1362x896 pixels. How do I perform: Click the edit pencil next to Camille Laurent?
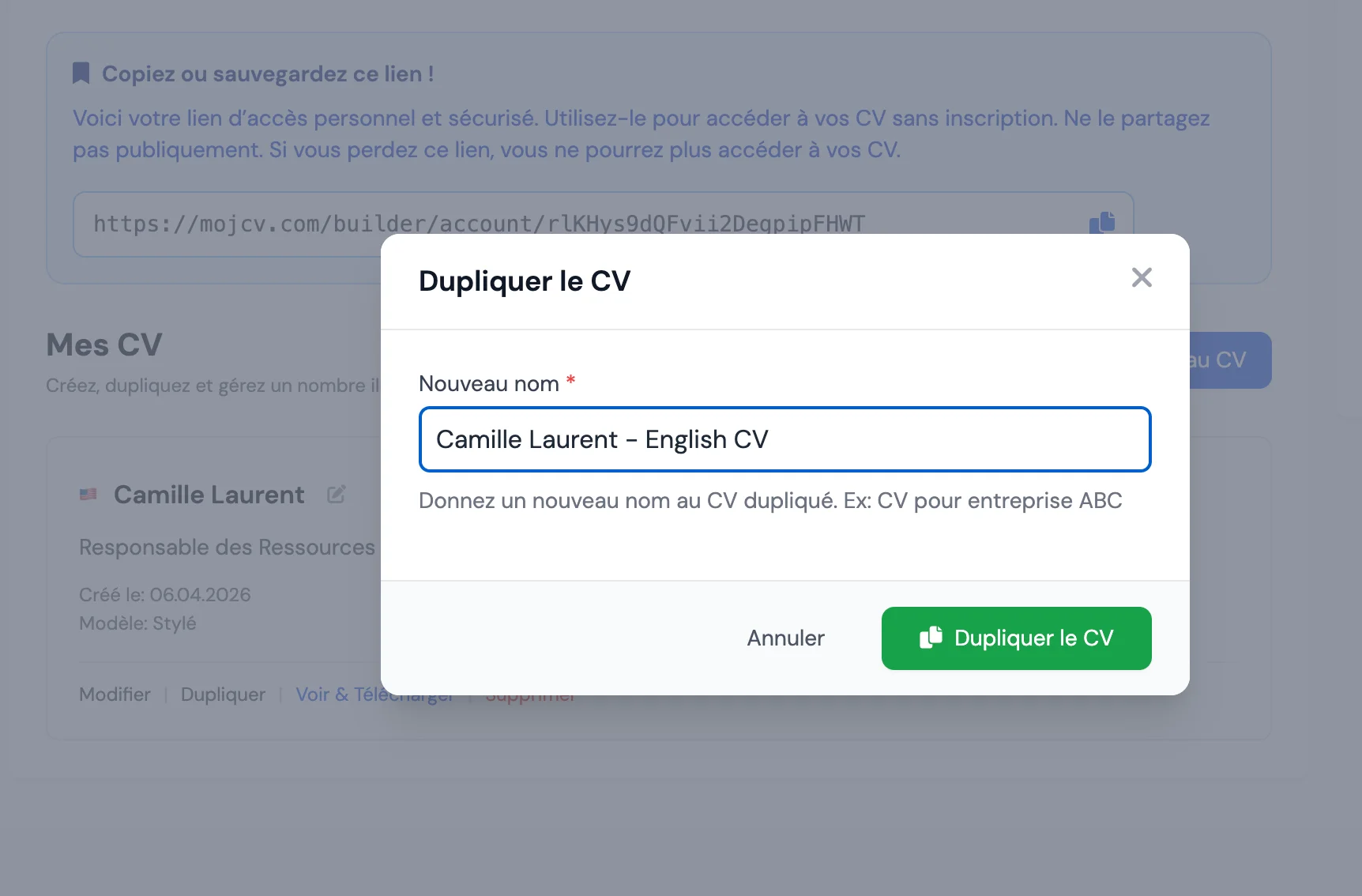(337, 494)
